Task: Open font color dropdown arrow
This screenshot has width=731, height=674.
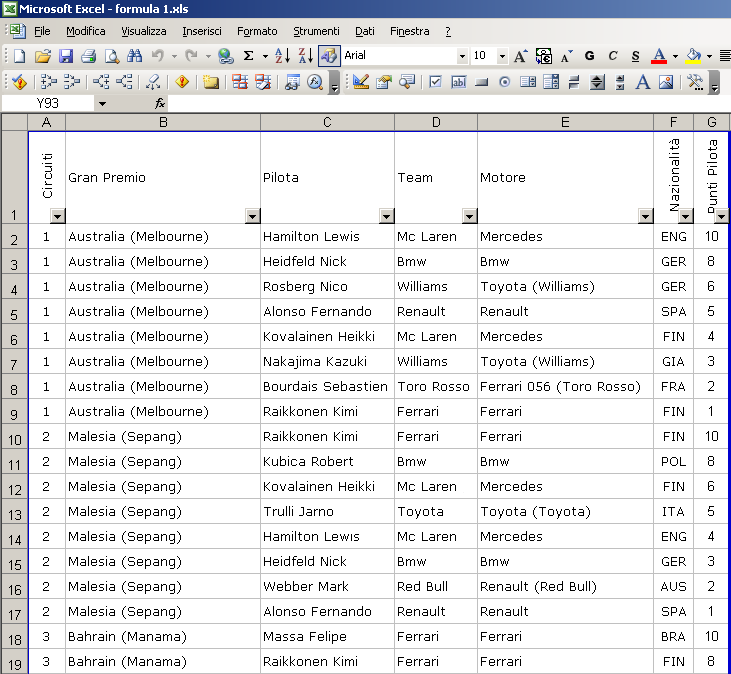Action: [x=675, y=56]
